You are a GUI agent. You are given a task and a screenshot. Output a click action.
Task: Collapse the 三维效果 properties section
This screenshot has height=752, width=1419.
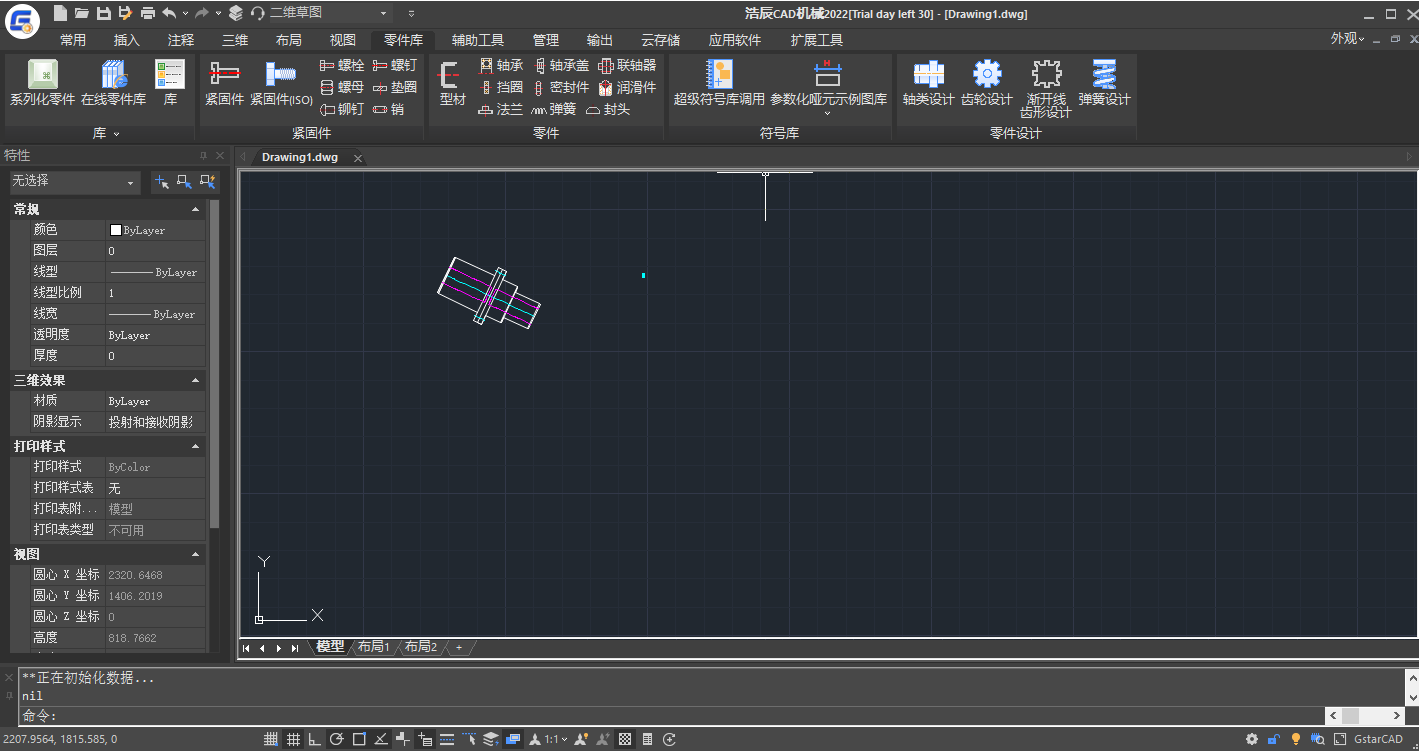point(195,381)
